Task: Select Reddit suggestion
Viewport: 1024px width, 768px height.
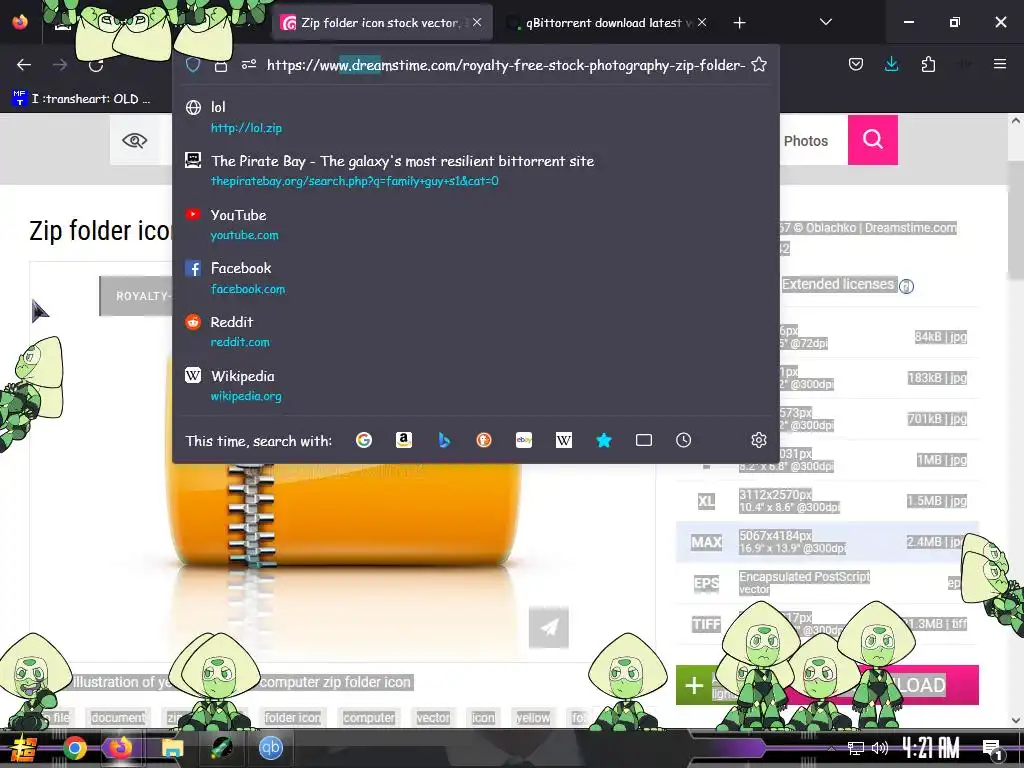Action: [x=476, y=331]
